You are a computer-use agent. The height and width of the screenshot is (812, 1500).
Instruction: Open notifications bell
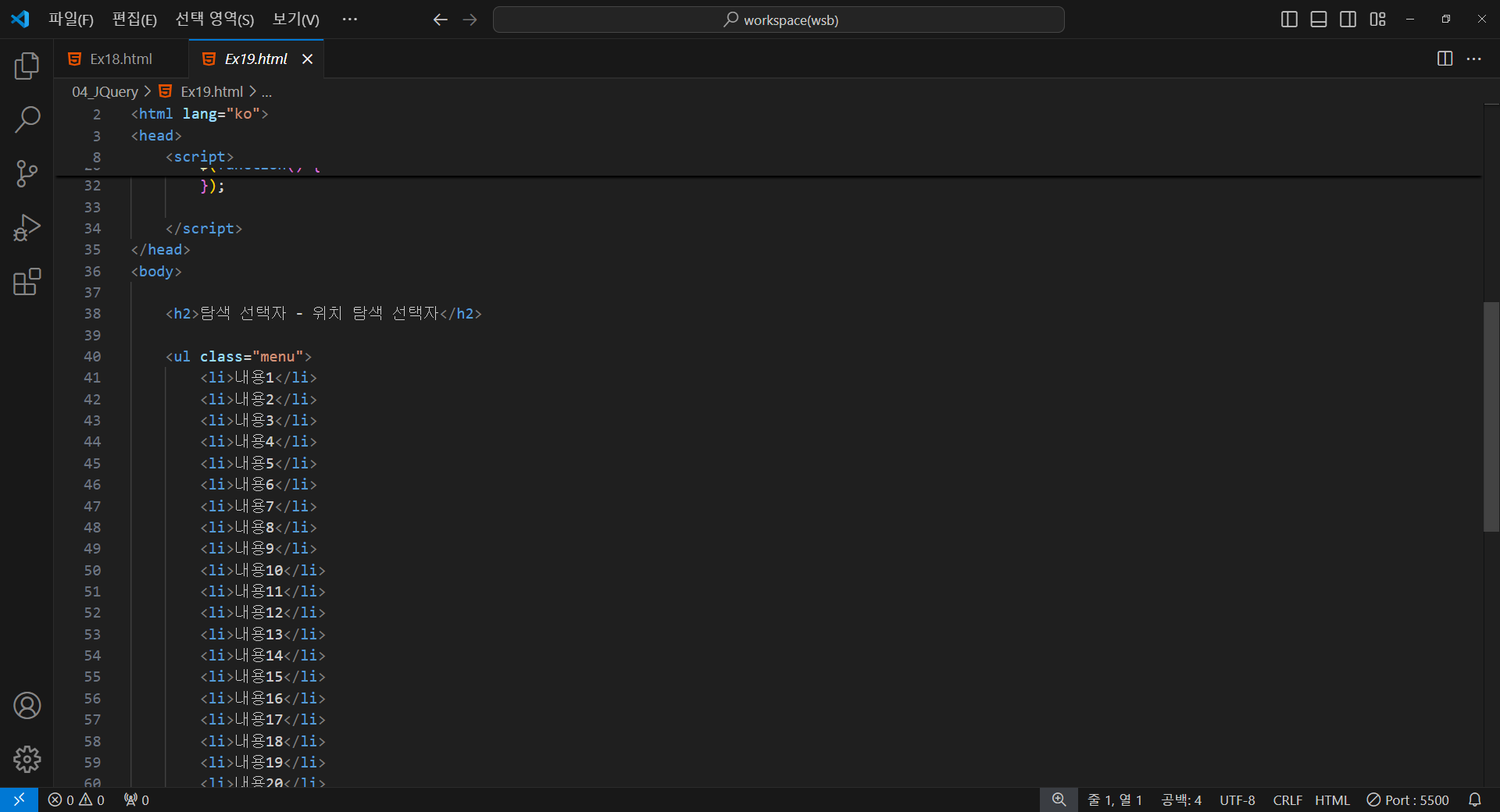pos(1475,800)
